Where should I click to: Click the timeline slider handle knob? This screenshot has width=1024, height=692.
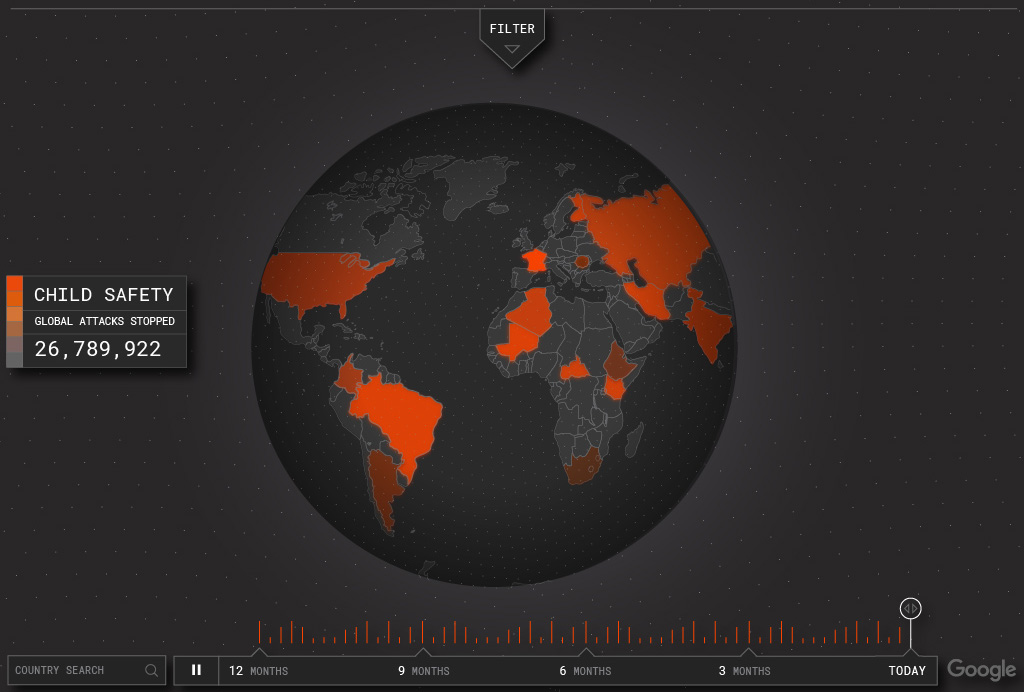tap(910, 608)
